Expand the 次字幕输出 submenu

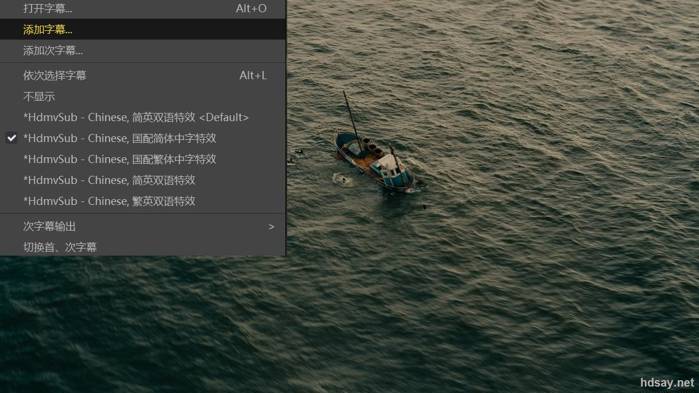click(143, 226)
